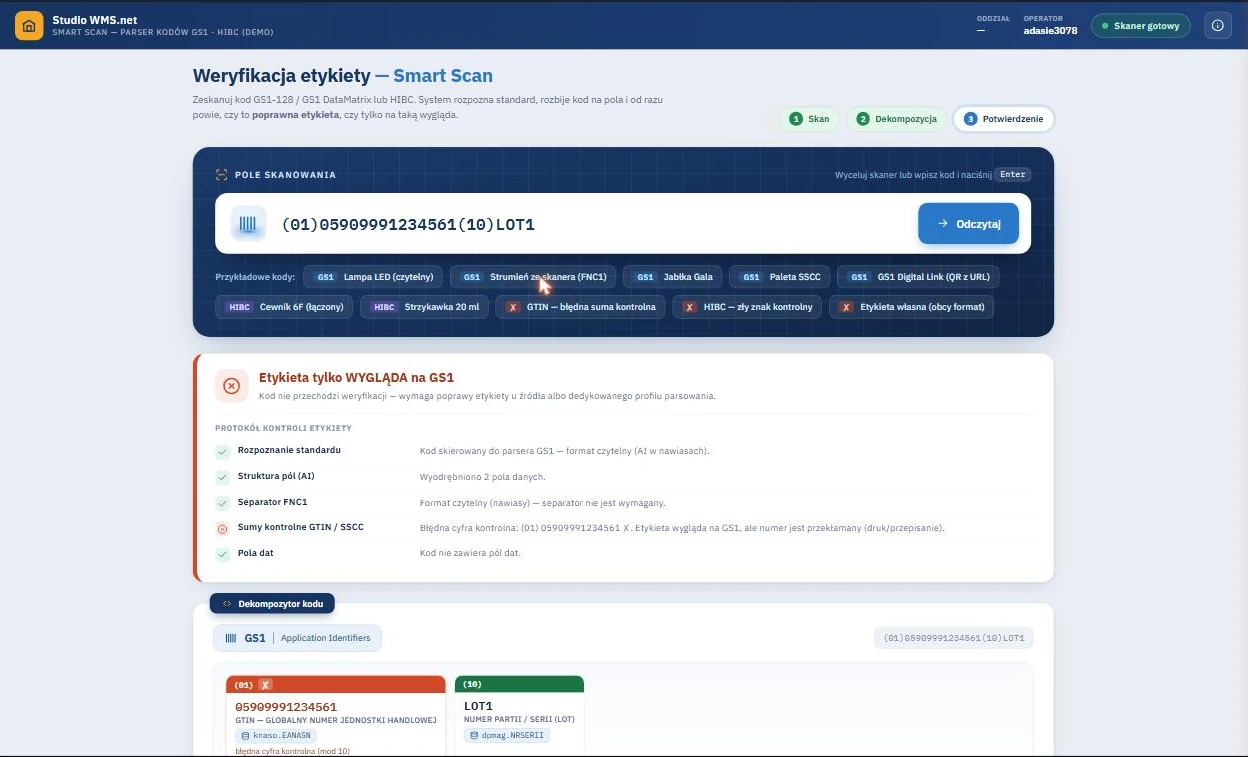Click the red error icon beside the GS1 verdict

pyautogui.click(x=231, y=385)
